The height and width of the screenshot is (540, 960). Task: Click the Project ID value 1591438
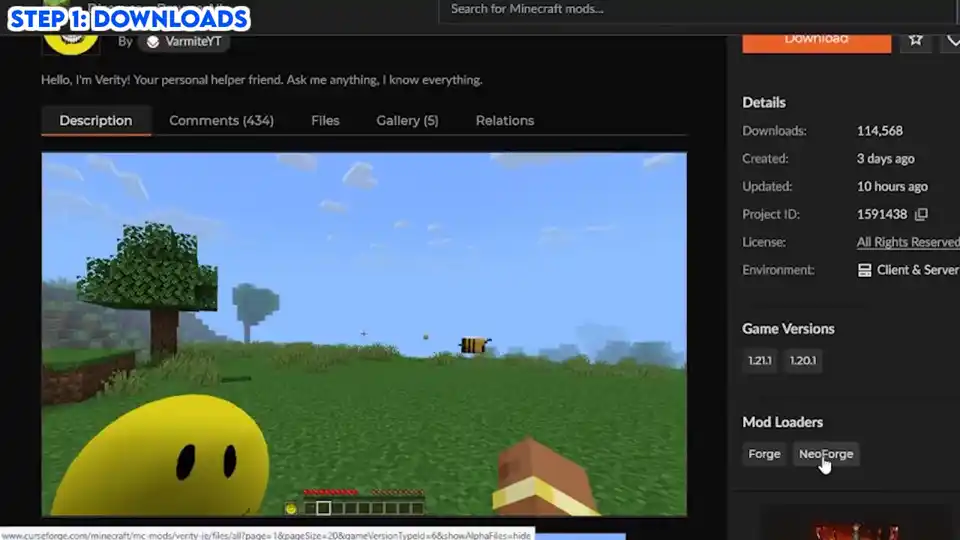pos(882,214)
